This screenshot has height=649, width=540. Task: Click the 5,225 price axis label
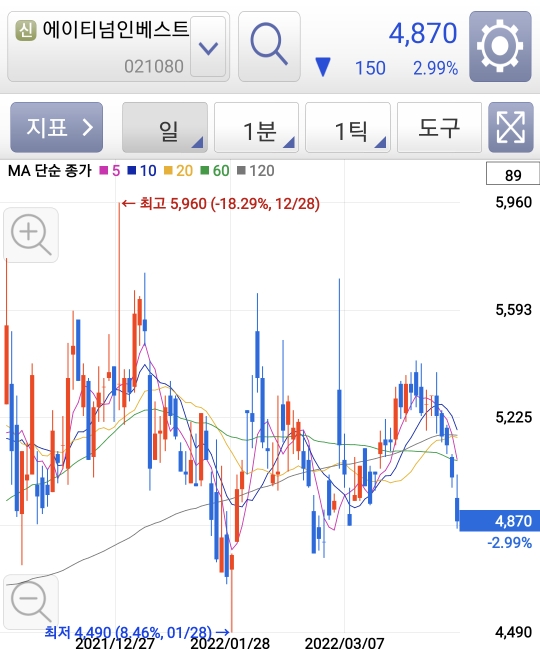(x=514, y=417)
